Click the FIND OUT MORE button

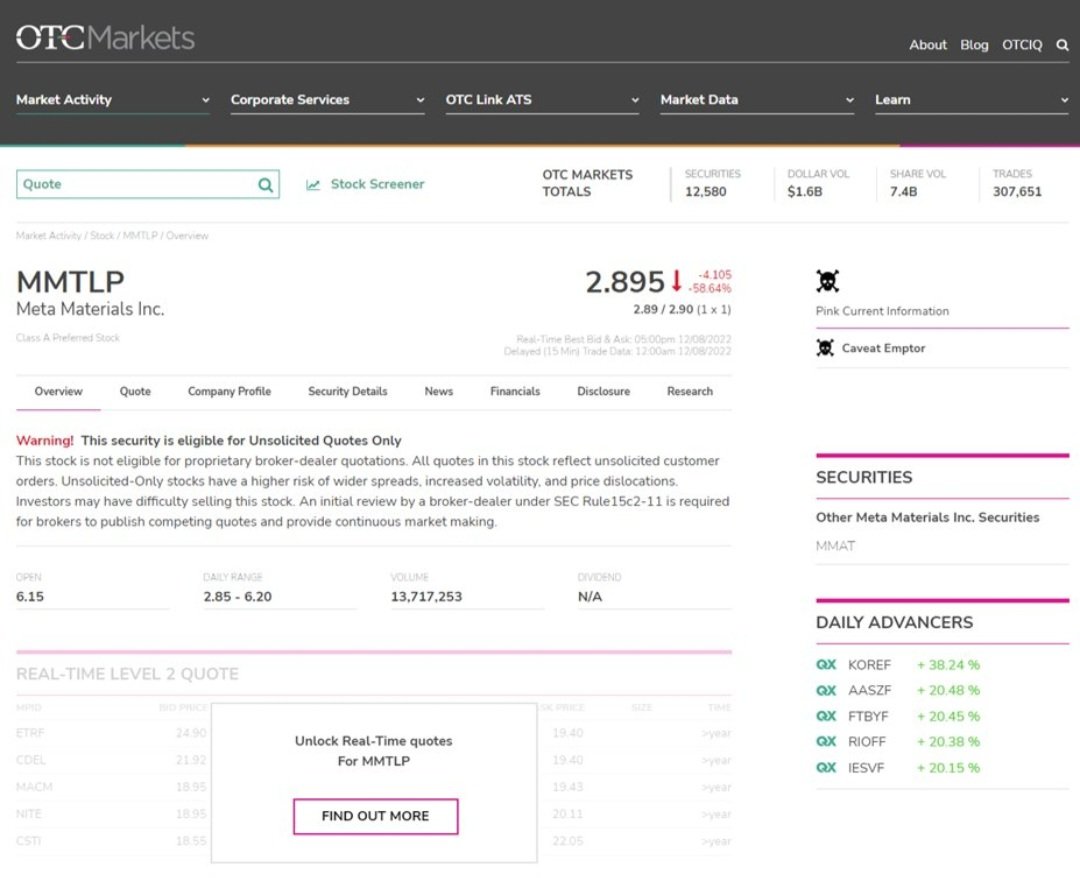(375, 816)
